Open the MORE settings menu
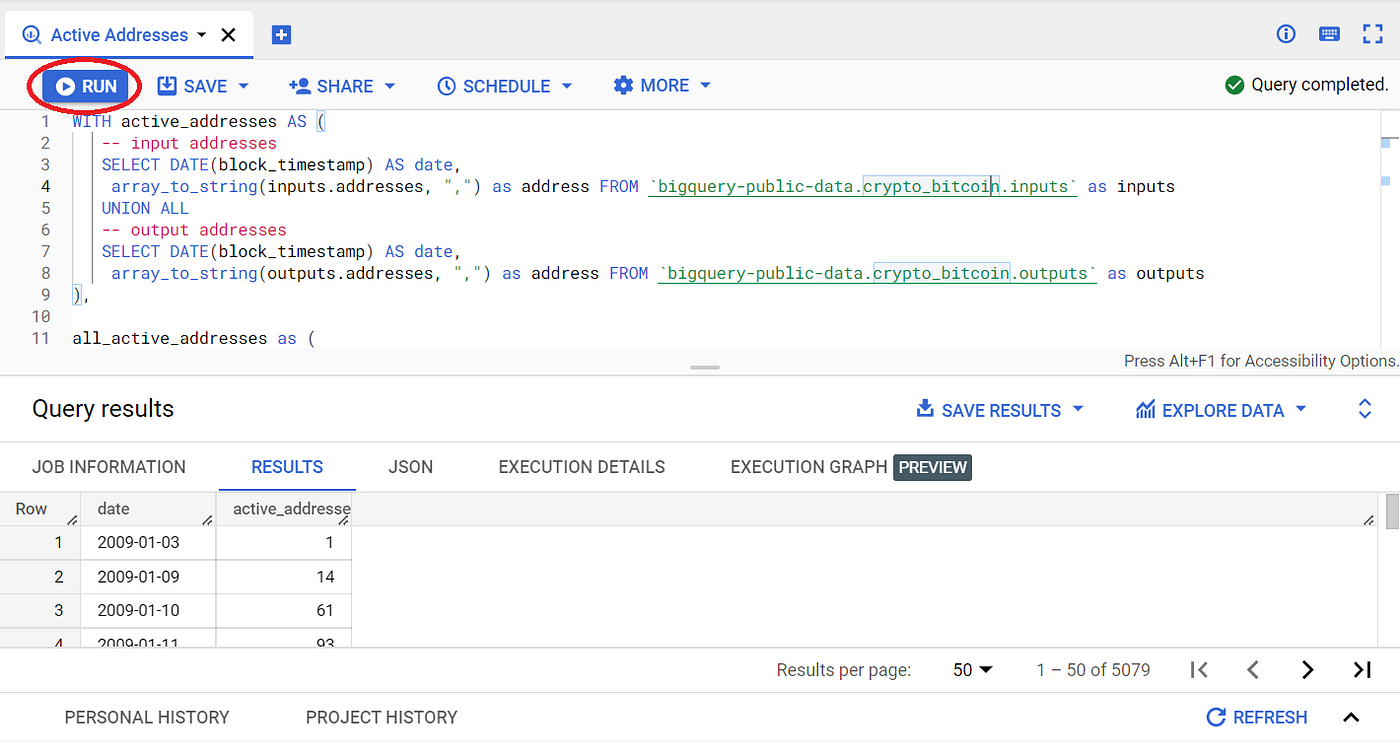This screenshot has width=1400, height=742. coord(651,86)
